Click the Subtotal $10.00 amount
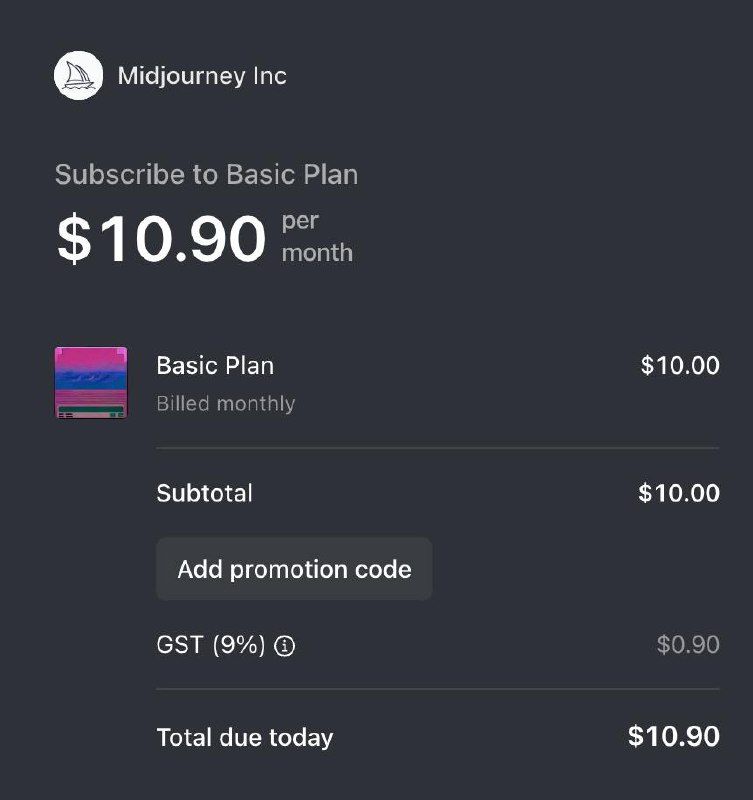Image resolution: width=753 pixels, height=800 pixels. [x=679, y=493]
